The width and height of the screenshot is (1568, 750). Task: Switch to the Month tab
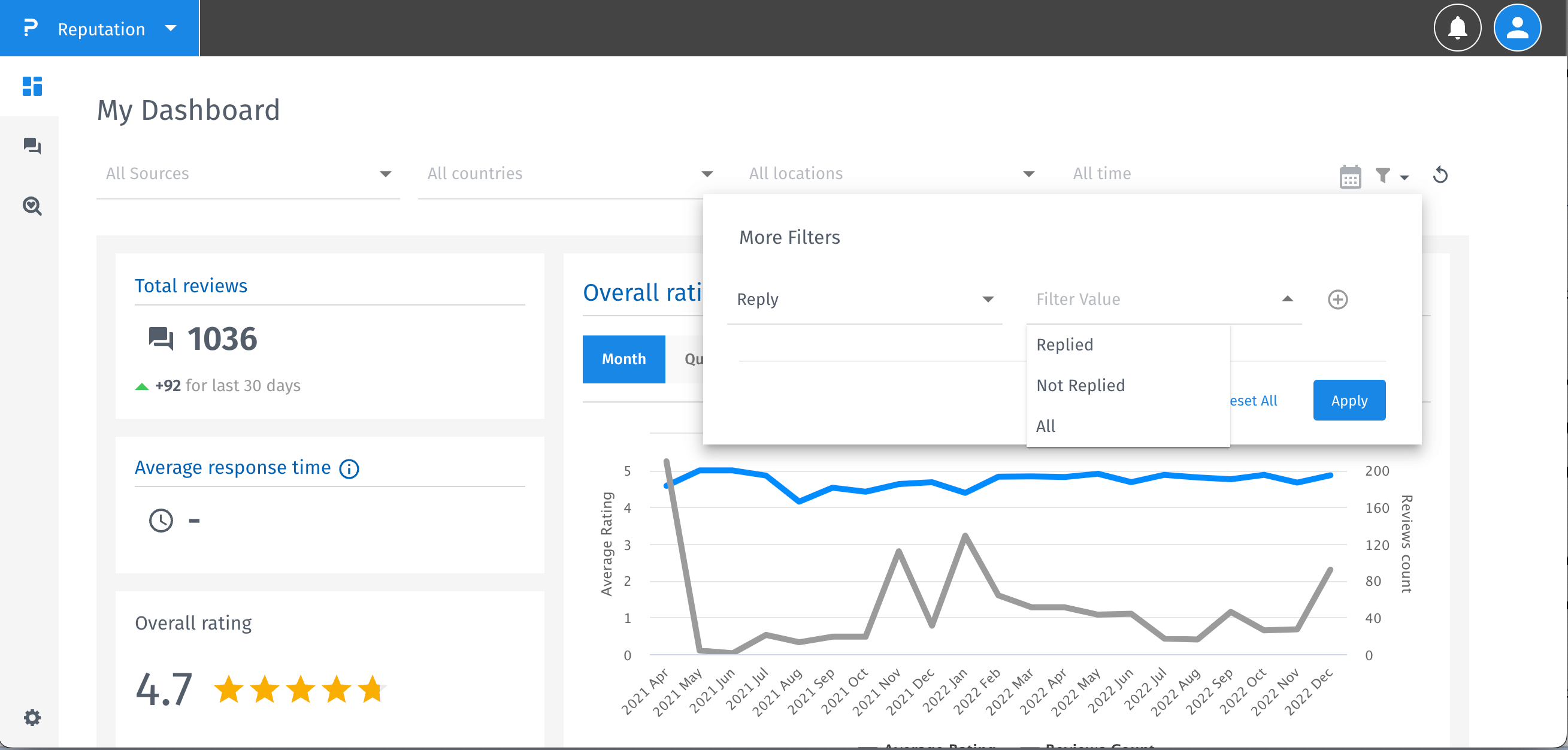(623, 359)
